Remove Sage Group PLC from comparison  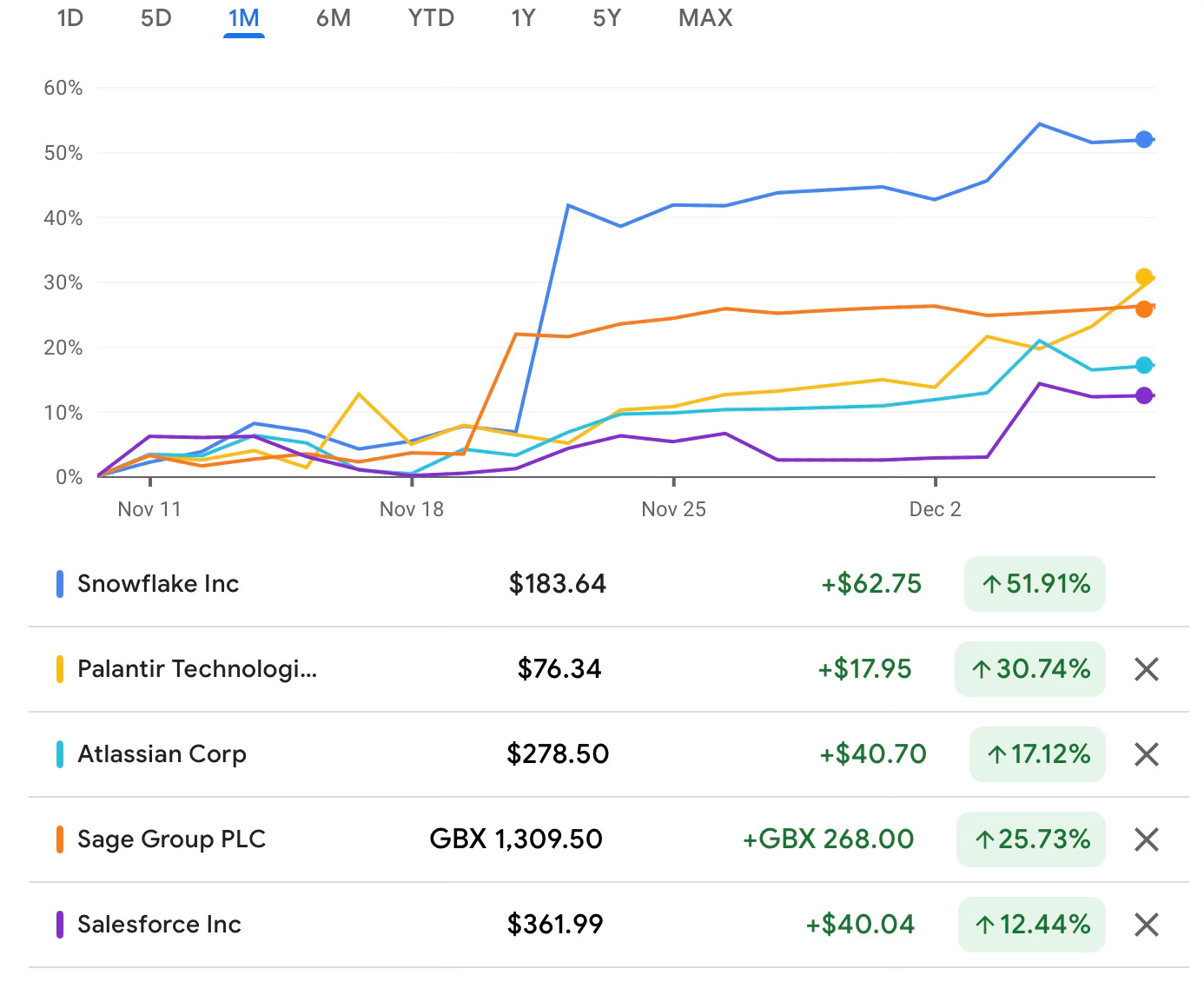(x=1147, y=839)
